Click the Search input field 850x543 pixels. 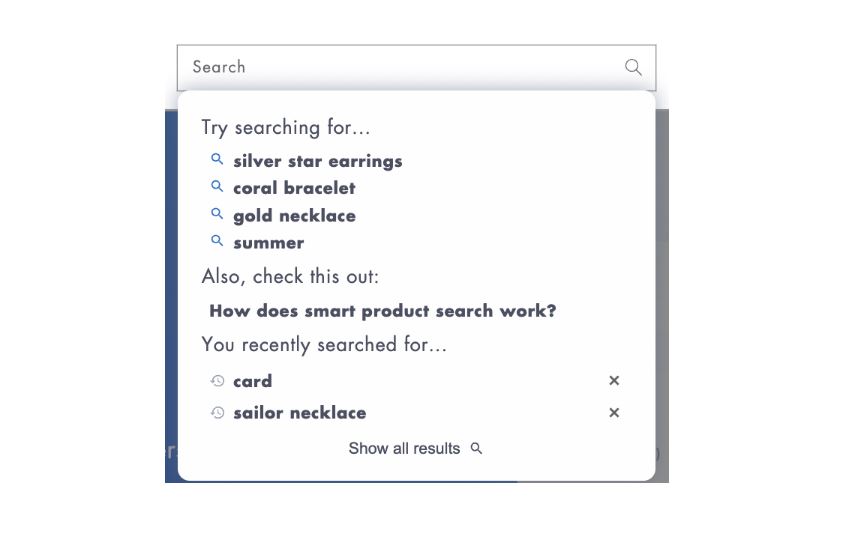tap(400, 67)
